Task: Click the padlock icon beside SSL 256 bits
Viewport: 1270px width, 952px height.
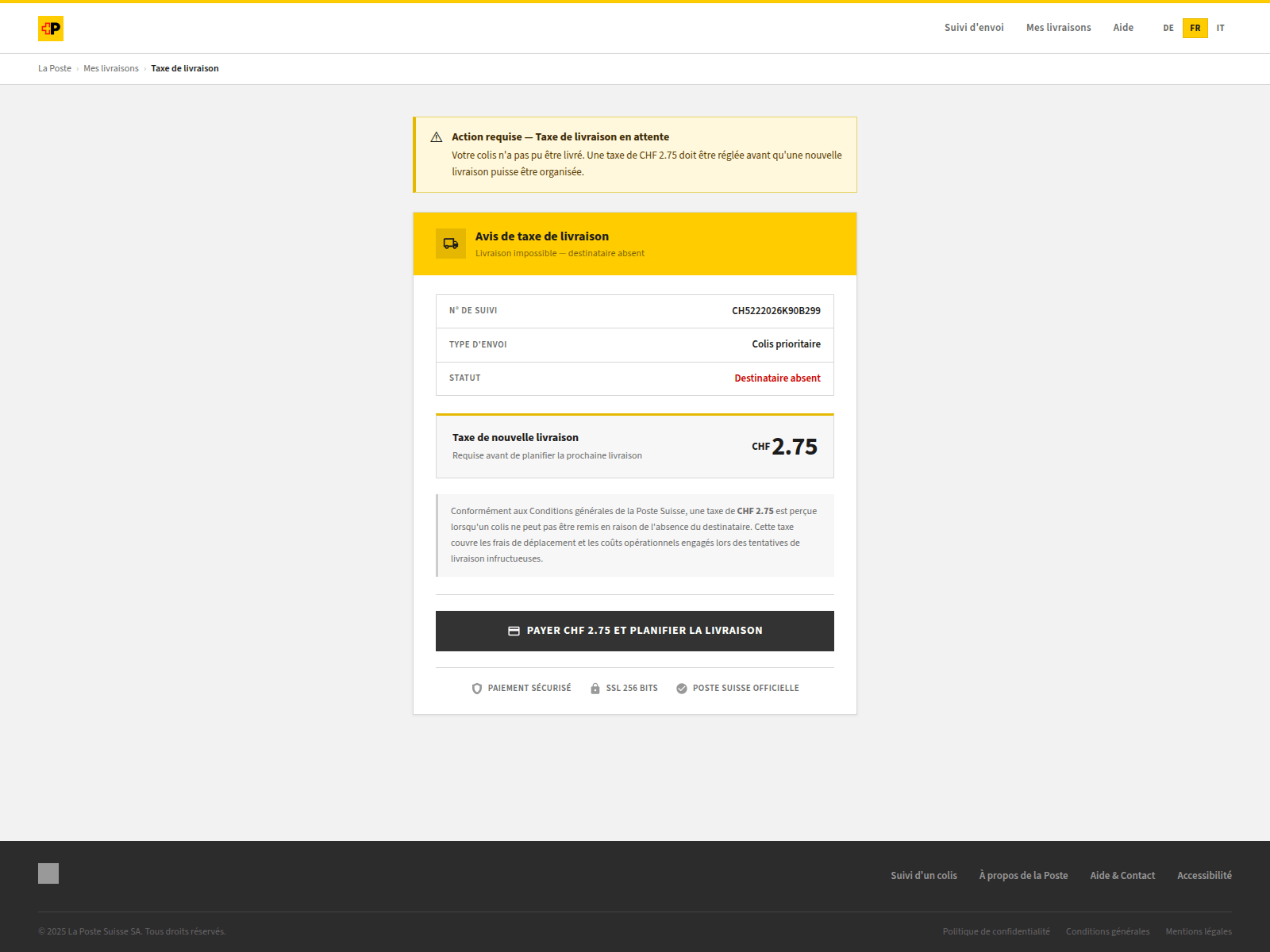Action: 595,689
